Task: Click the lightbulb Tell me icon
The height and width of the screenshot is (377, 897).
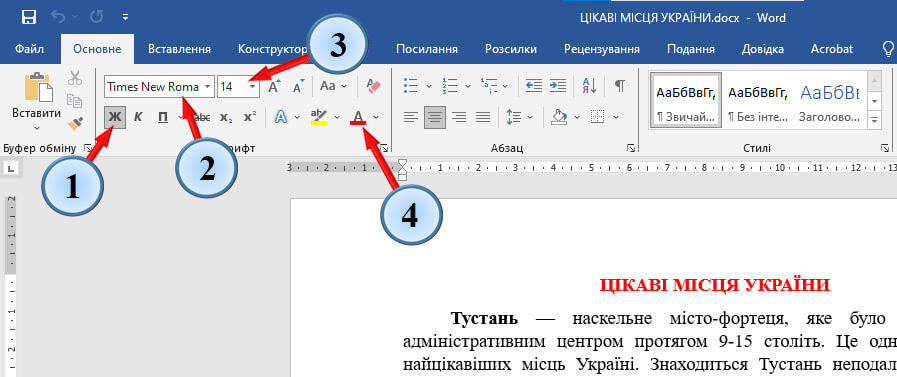Action: 889,48
